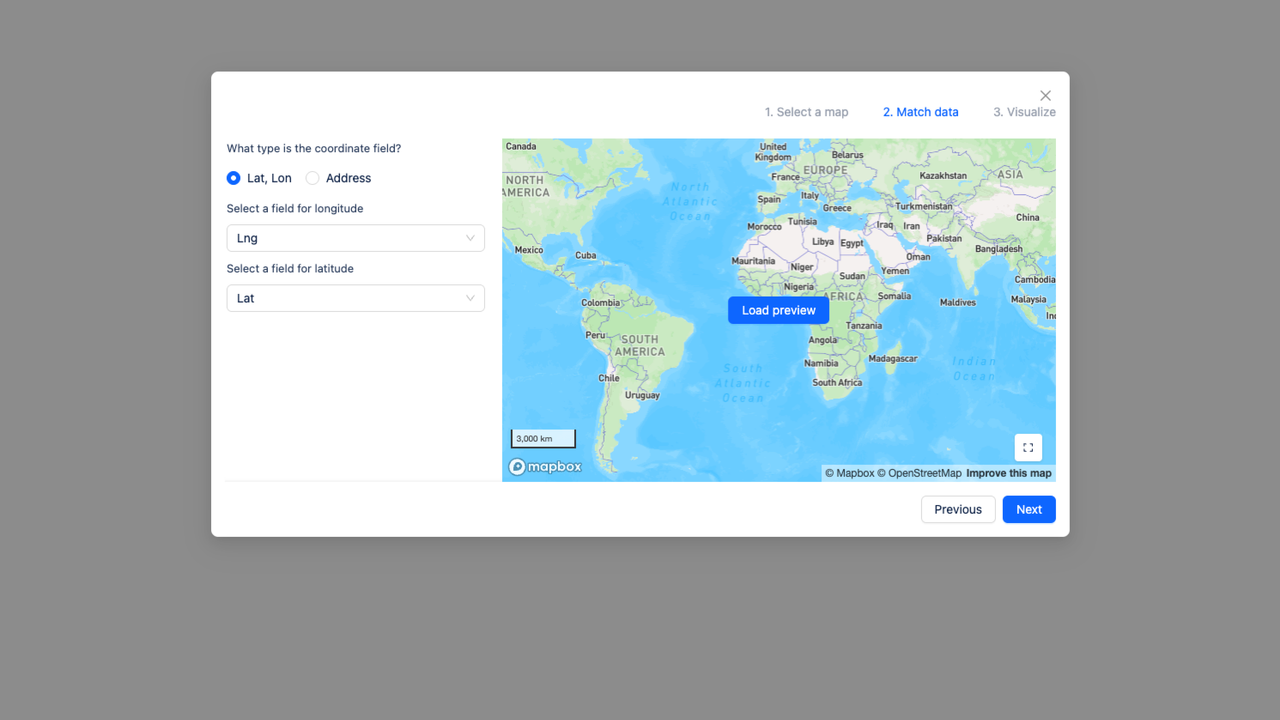The height and width of the screenshot is (720, 1280).
Task: Click the Mauritania label on map
Action: click(753, 261)
